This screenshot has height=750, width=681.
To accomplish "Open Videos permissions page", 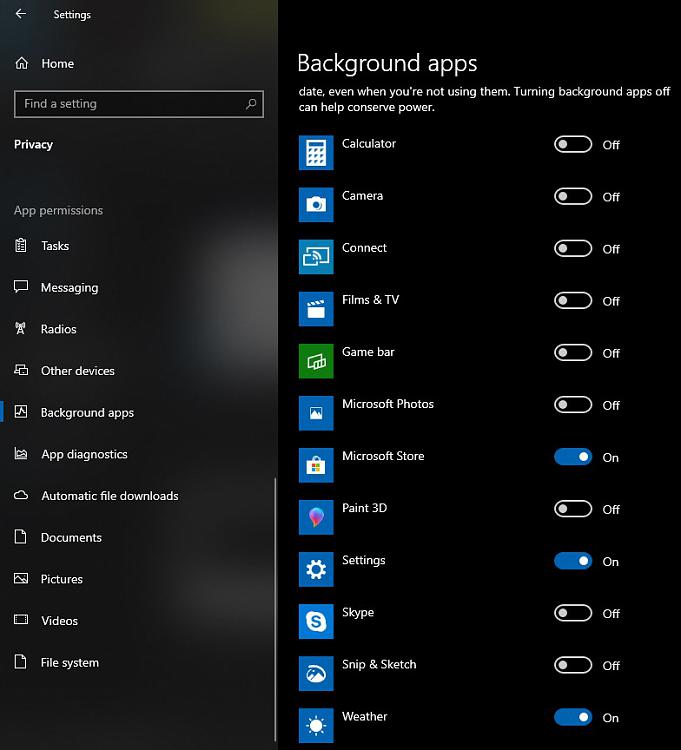I will pyautogui.click(x=59, y=621).
